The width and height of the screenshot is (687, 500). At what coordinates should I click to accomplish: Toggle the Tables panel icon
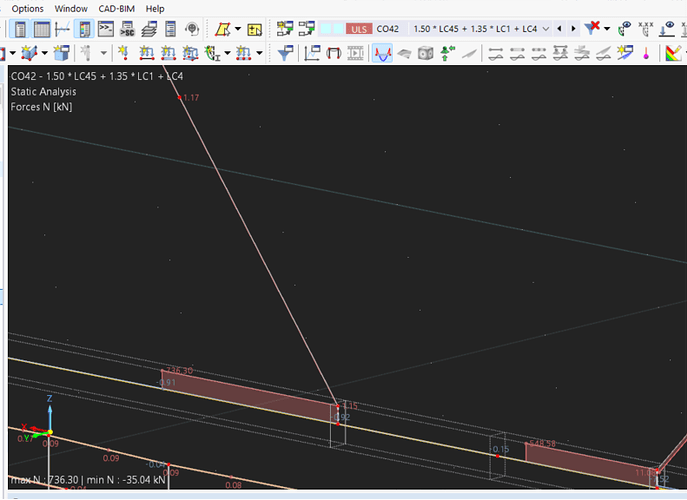42,29
